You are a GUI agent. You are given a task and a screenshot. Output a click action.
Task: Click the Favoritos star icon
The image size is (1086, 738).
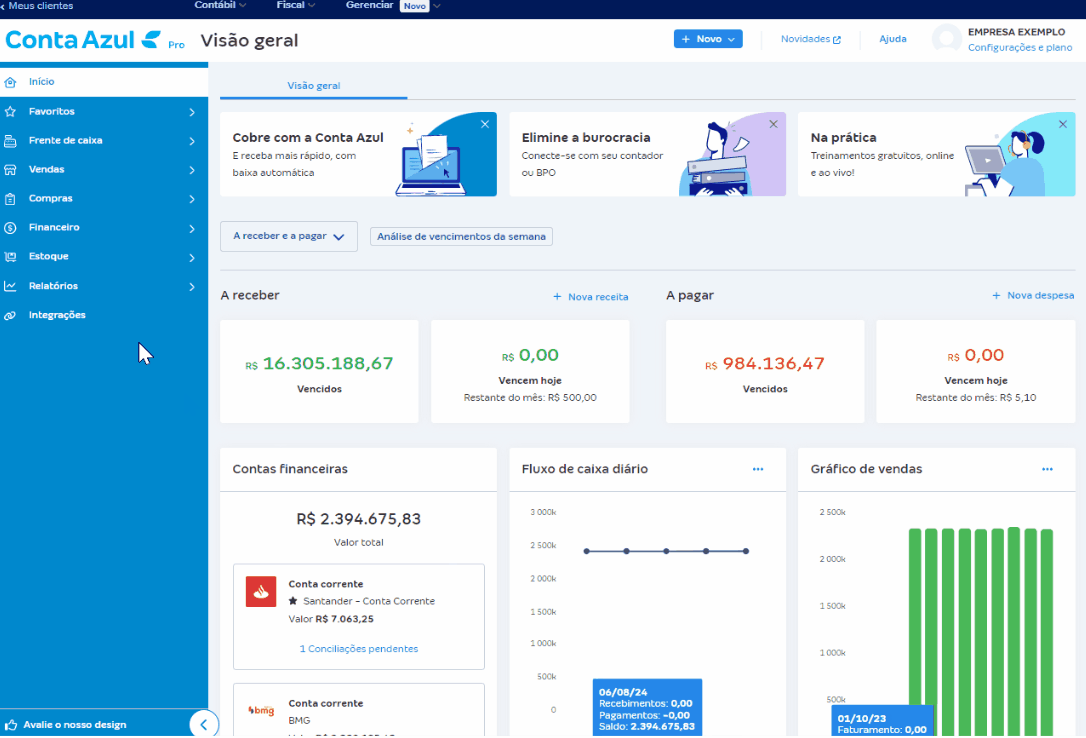click(10, 111)
